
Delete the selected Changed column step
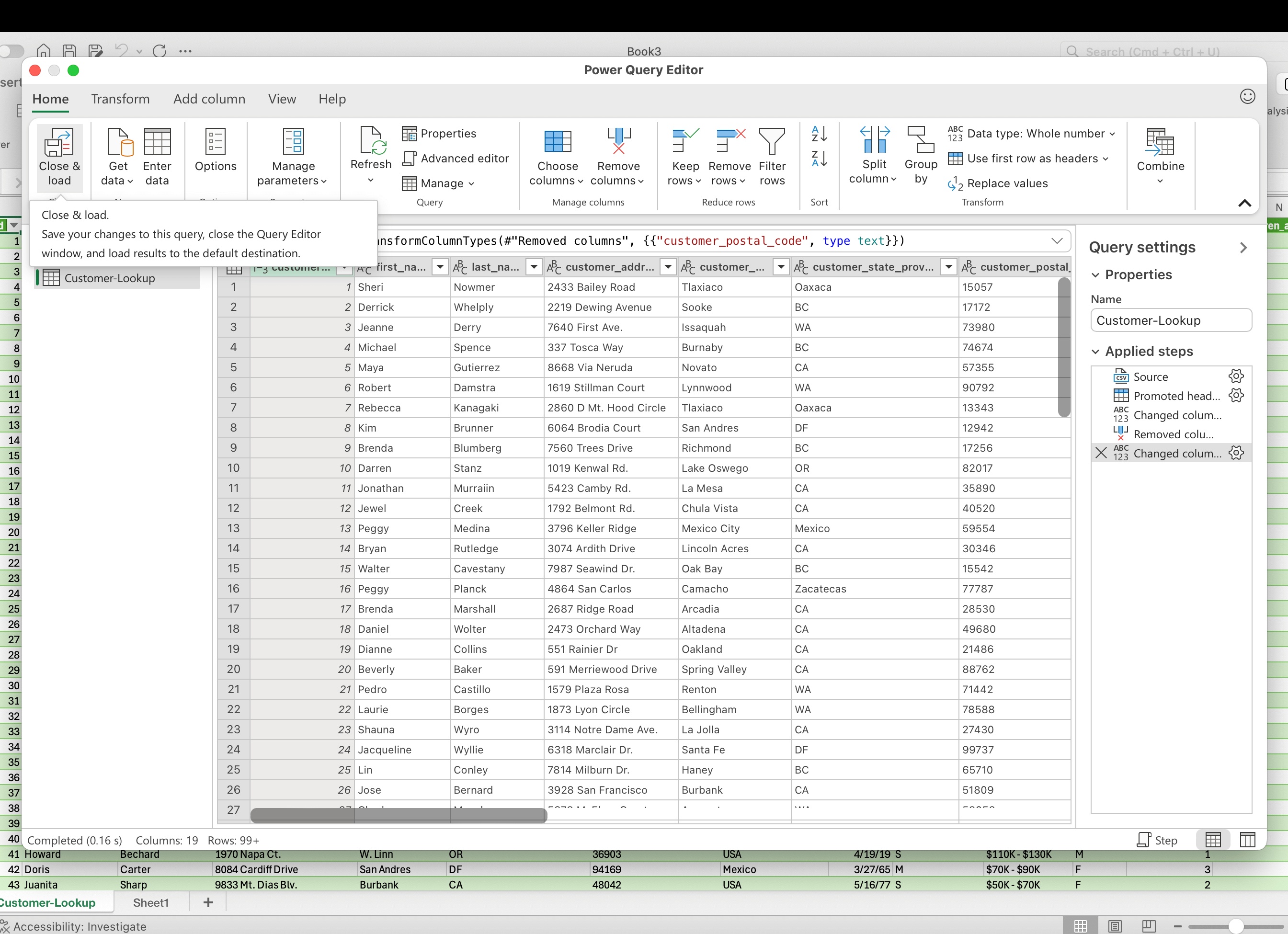(1101, 453)
